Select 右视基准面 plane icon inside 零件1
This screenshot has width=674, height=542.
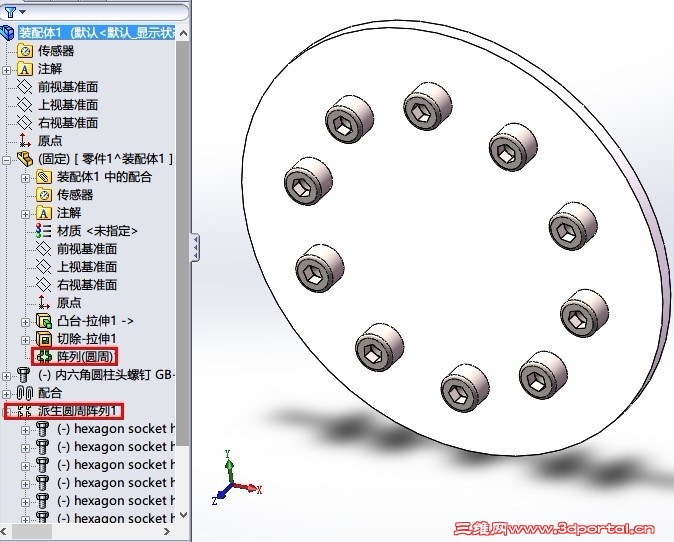pos(43,285)
